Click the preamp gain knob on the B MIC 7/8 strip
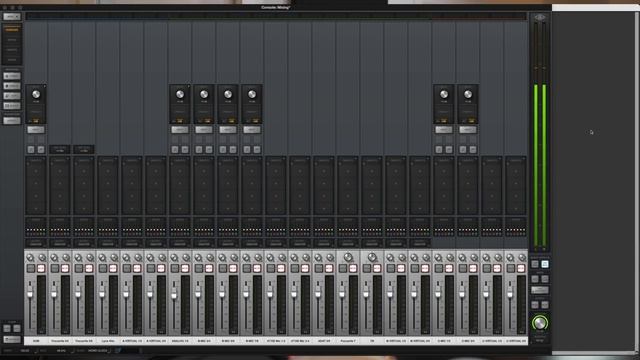This screenshot has height=360, width=640. pos(252,94)
